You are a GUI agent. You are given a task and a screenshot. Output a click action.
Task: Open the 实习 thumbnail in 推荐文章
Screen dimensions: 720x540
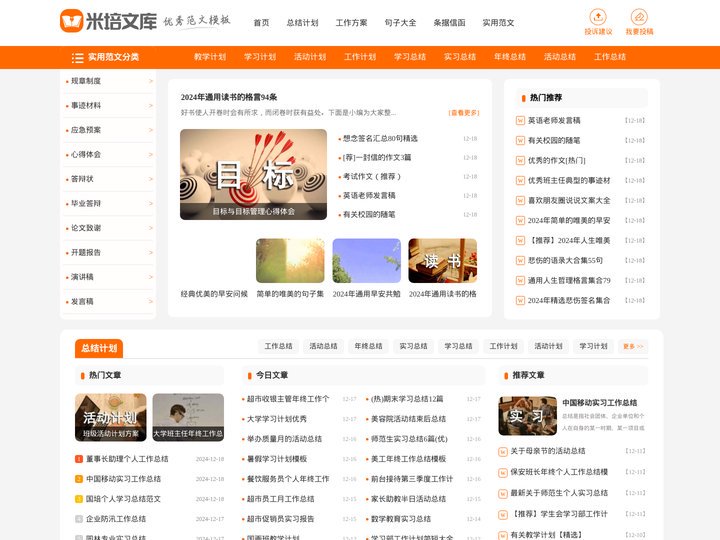click(528, 416)
